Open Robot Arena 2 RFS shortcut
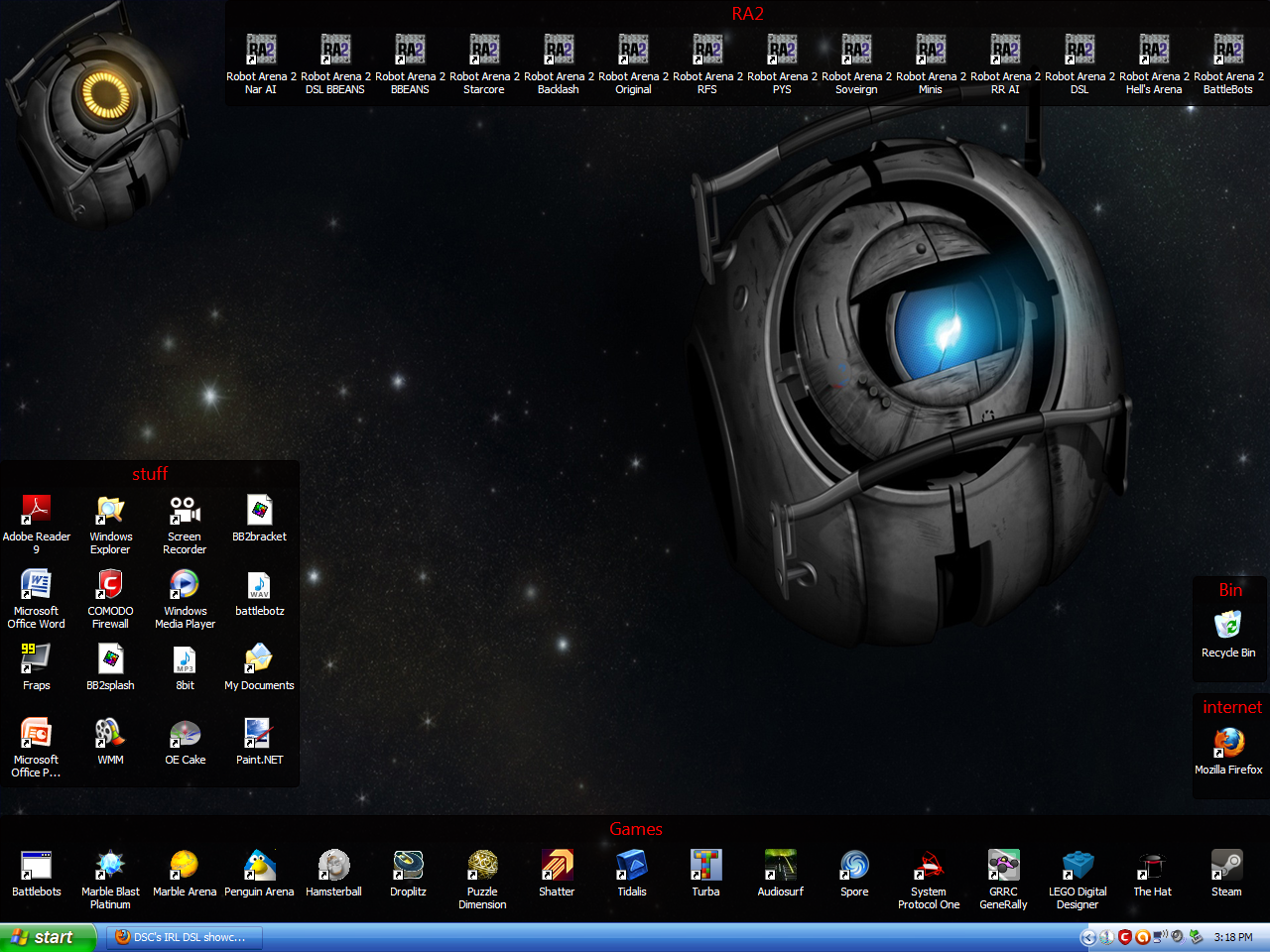The height and width of the screenshot is (952, 1270). (x=707, y=64)
